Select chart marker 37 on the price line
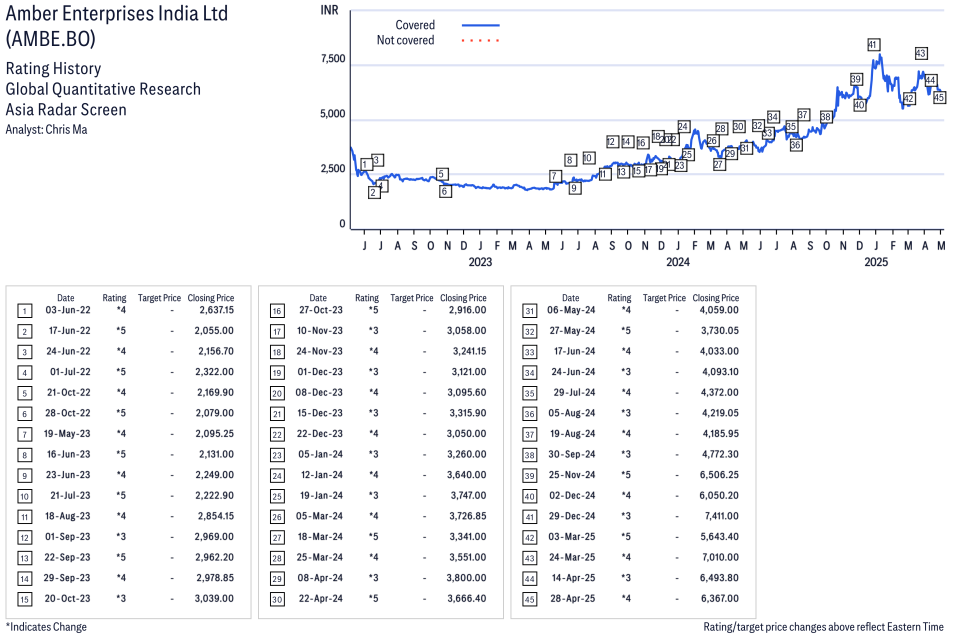 (x=803, y=114)
